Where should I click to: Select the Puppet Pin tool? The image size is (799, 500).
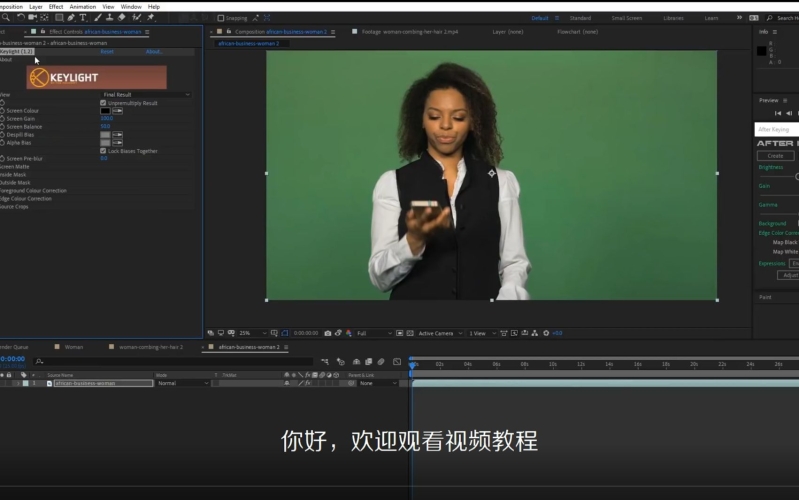pos(151,17)
